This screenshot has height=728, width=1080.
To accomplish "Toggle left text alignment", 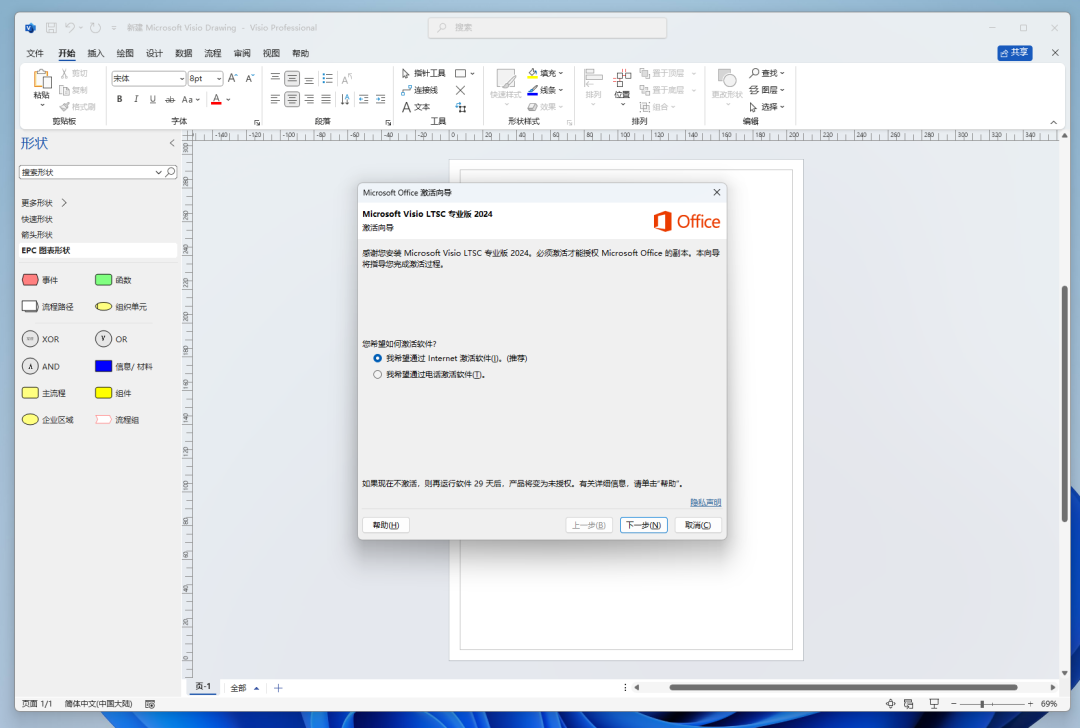I will 276,100.
